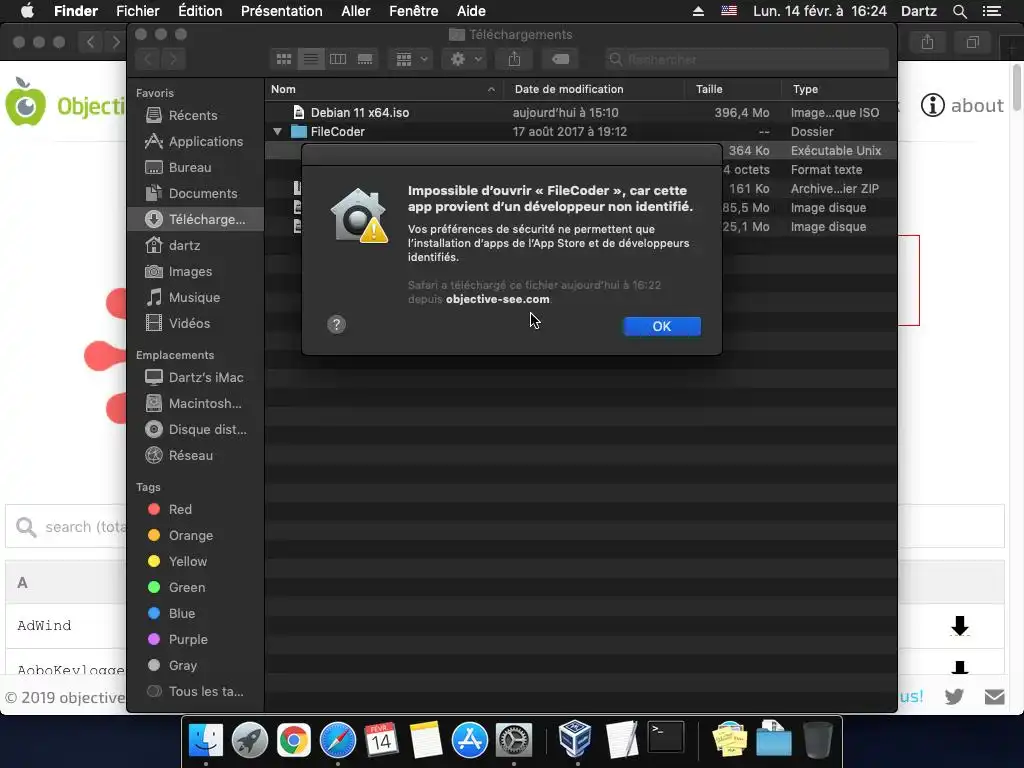Click OK in the FileCoder warning dialog
Screen dimensions: 1024x768
click(662, 327)
